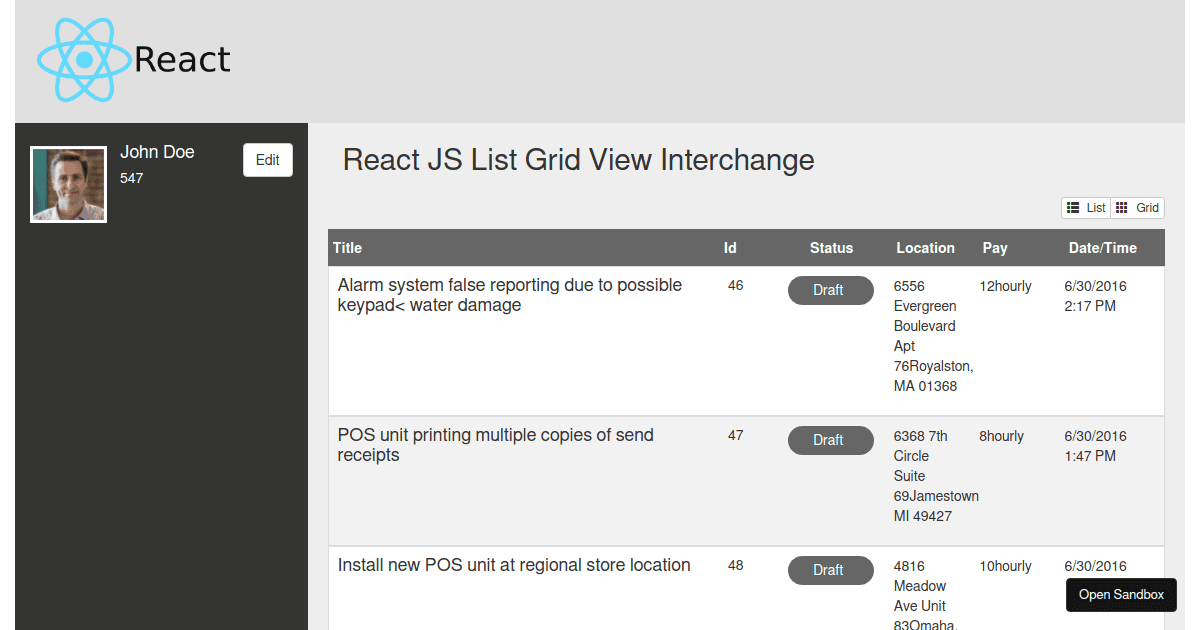
Task: Click the Pay column header
Action: (995, 248)
